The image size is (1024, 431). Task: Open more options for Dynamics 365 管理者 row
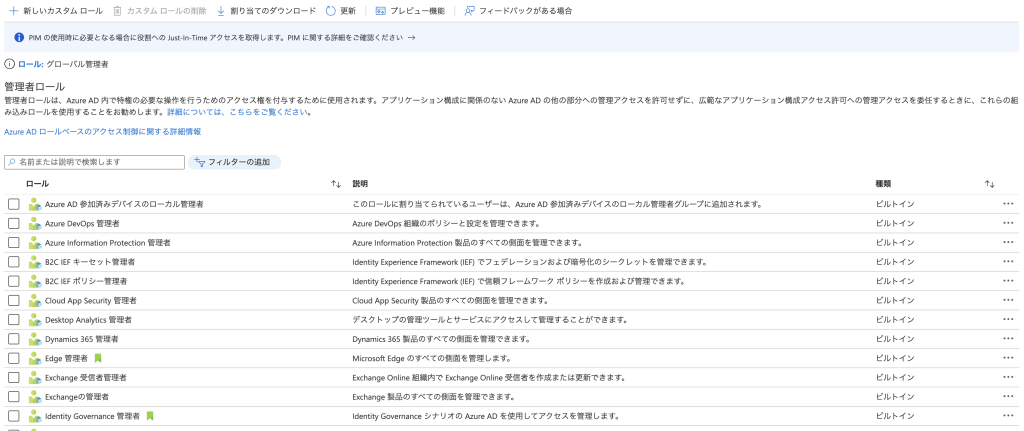click(1008, 340)
